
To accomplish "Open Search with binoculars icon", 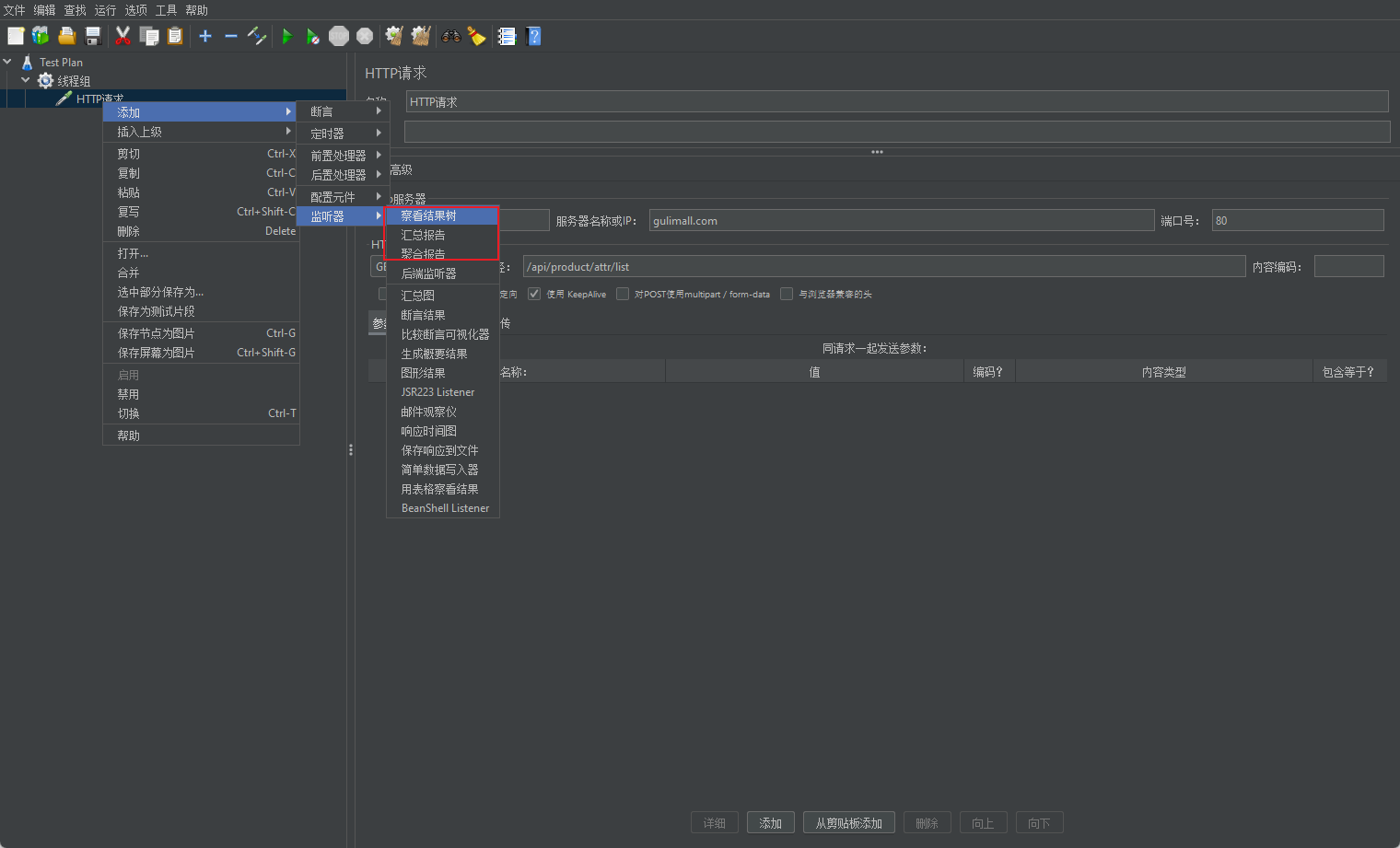I will coord(450,36).
